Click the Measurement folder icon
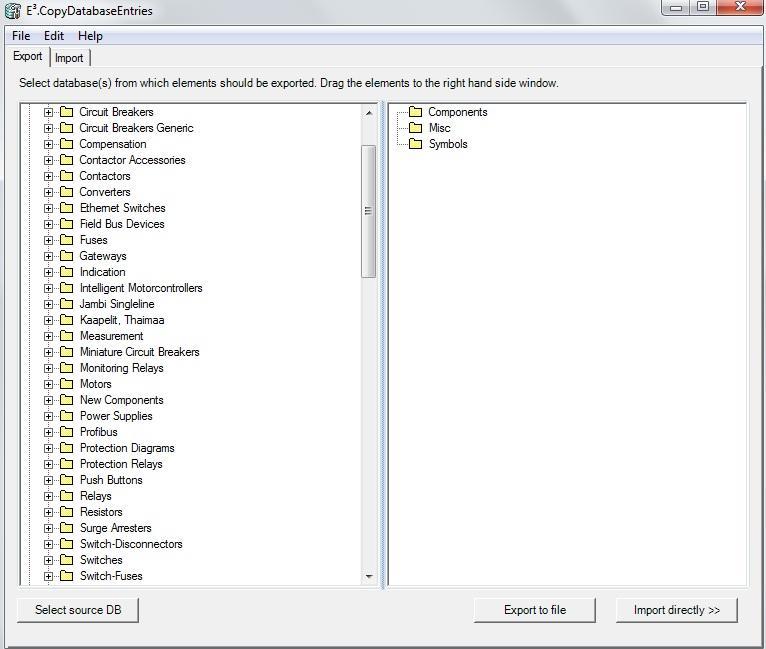 pos(66,336)
